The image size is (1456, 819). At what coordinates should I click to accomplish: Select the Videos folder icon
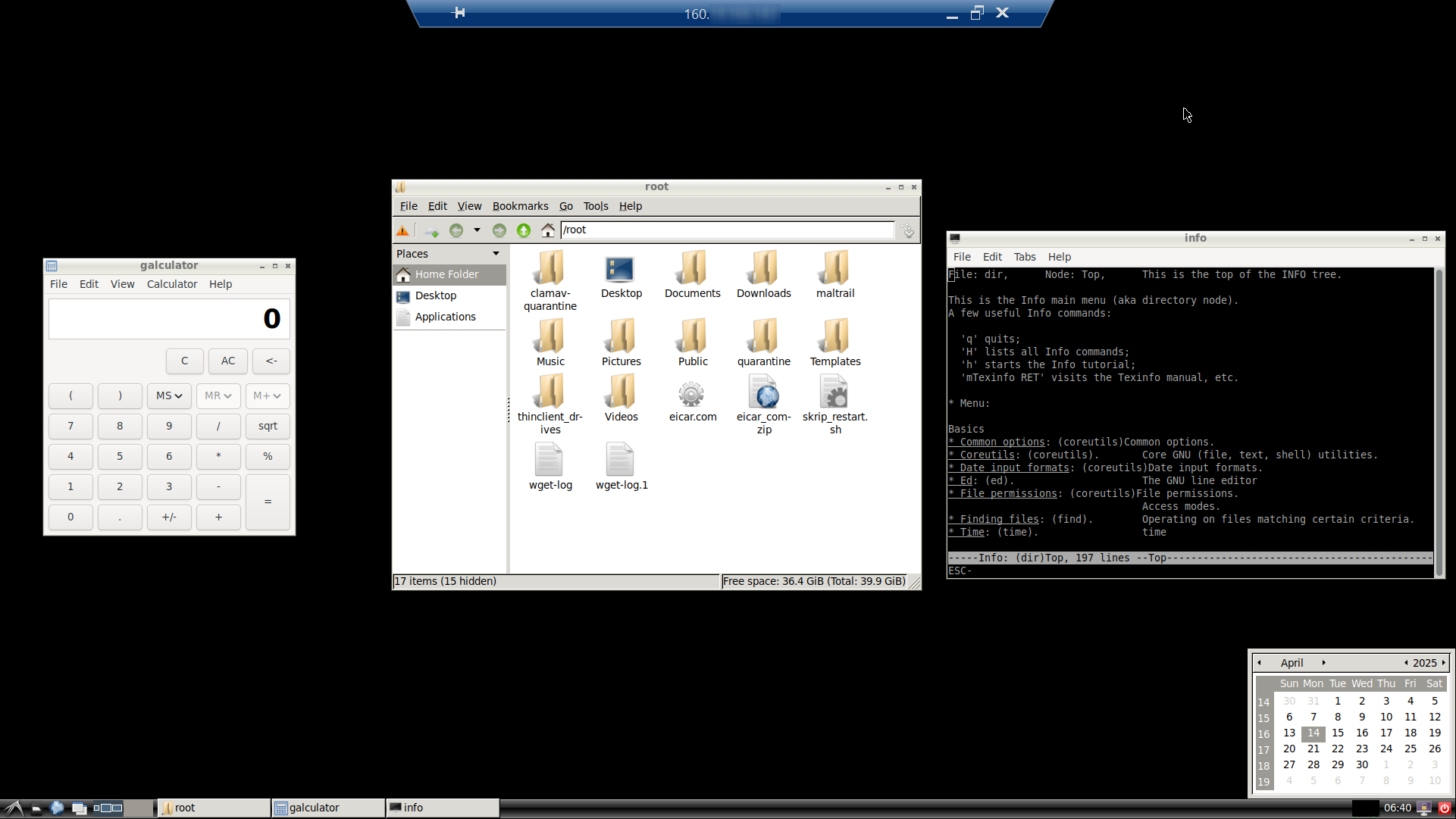coord(622,392)
